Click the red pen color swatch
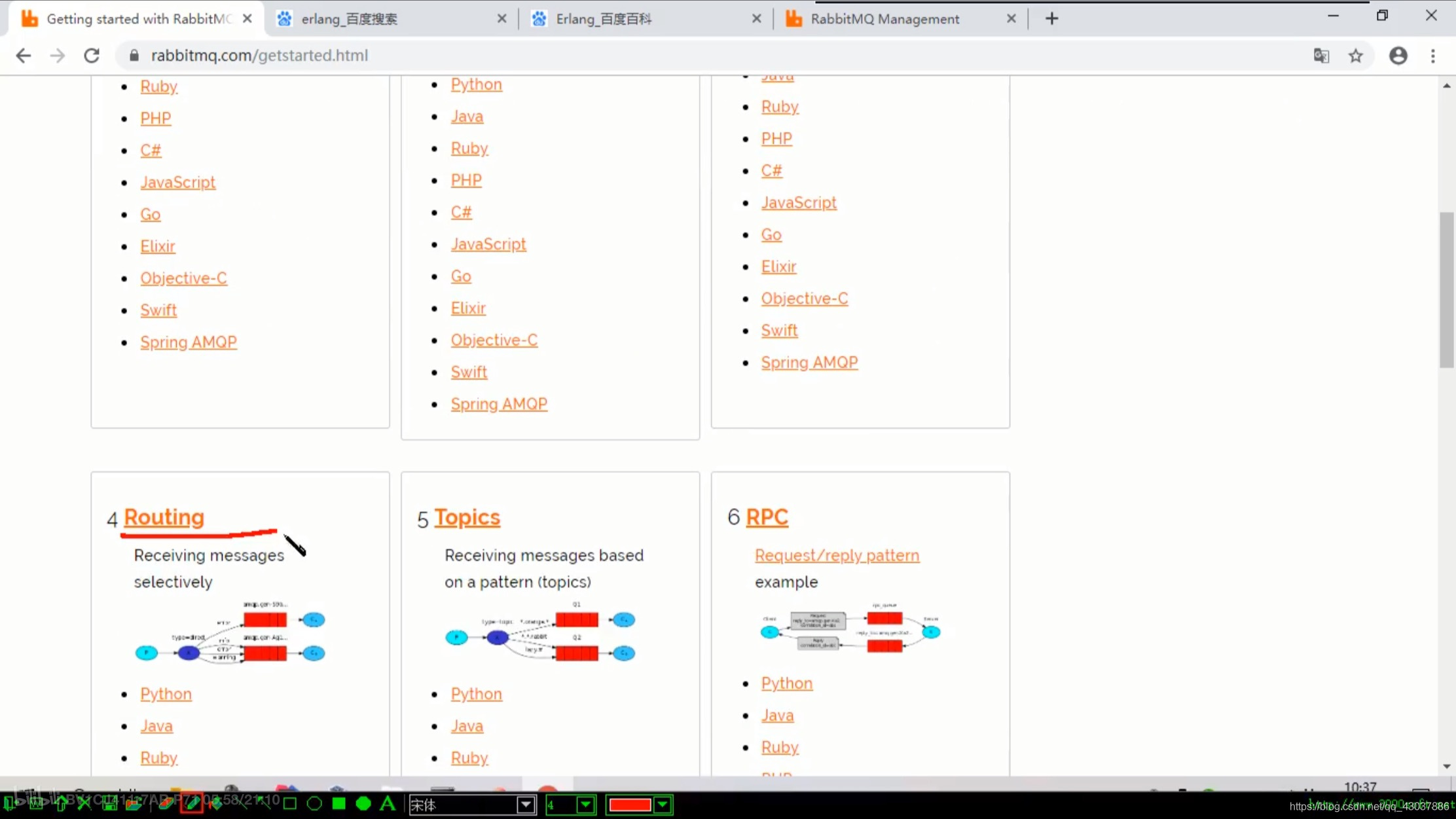 (x=630, y=805)
